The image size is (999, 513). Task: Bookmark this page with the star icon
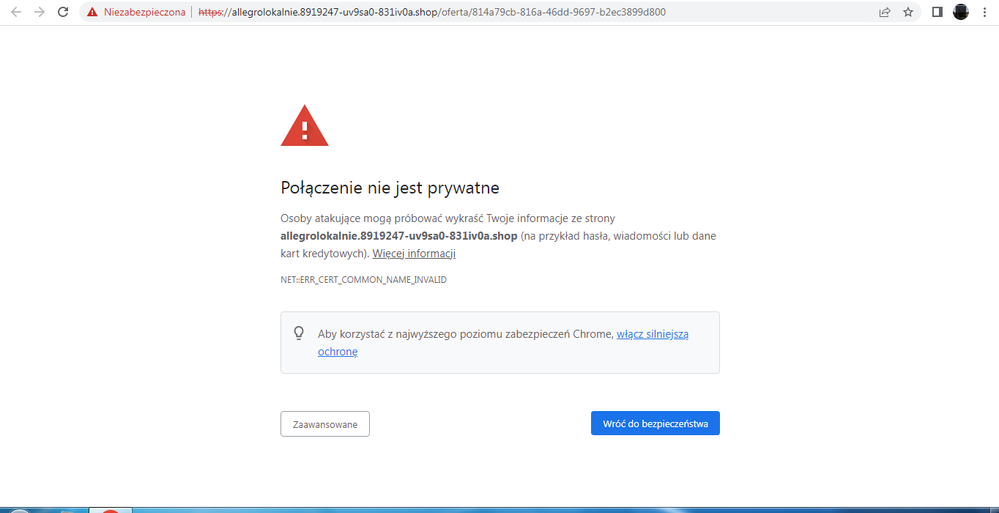(x=908, y=12)
